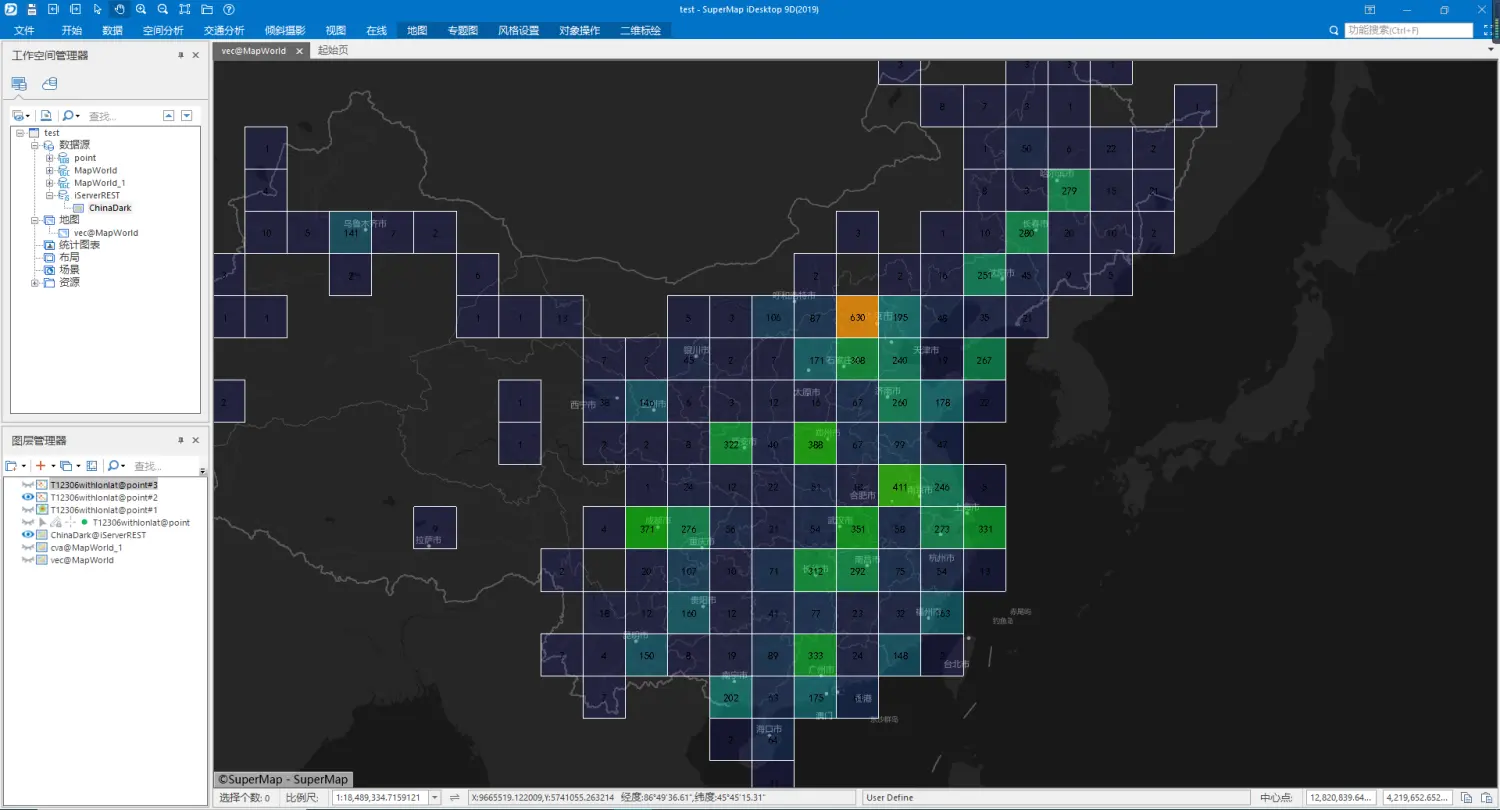Expand the point datasource node

[x=49, y=158]
